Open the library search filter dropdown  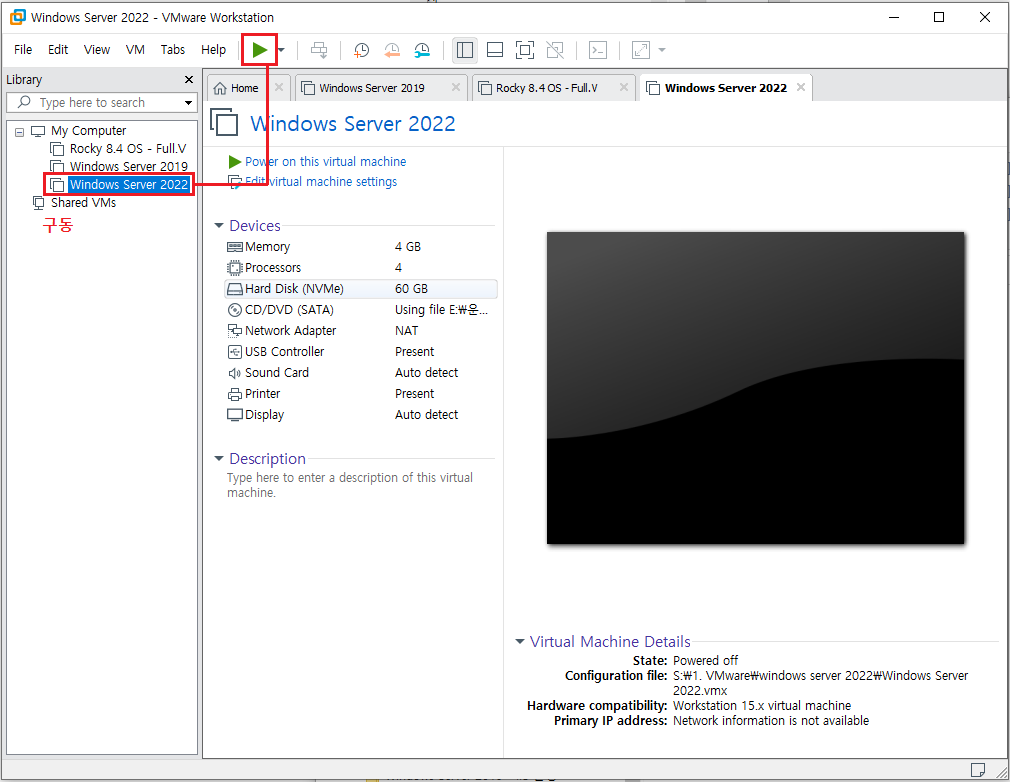(188, 102)
